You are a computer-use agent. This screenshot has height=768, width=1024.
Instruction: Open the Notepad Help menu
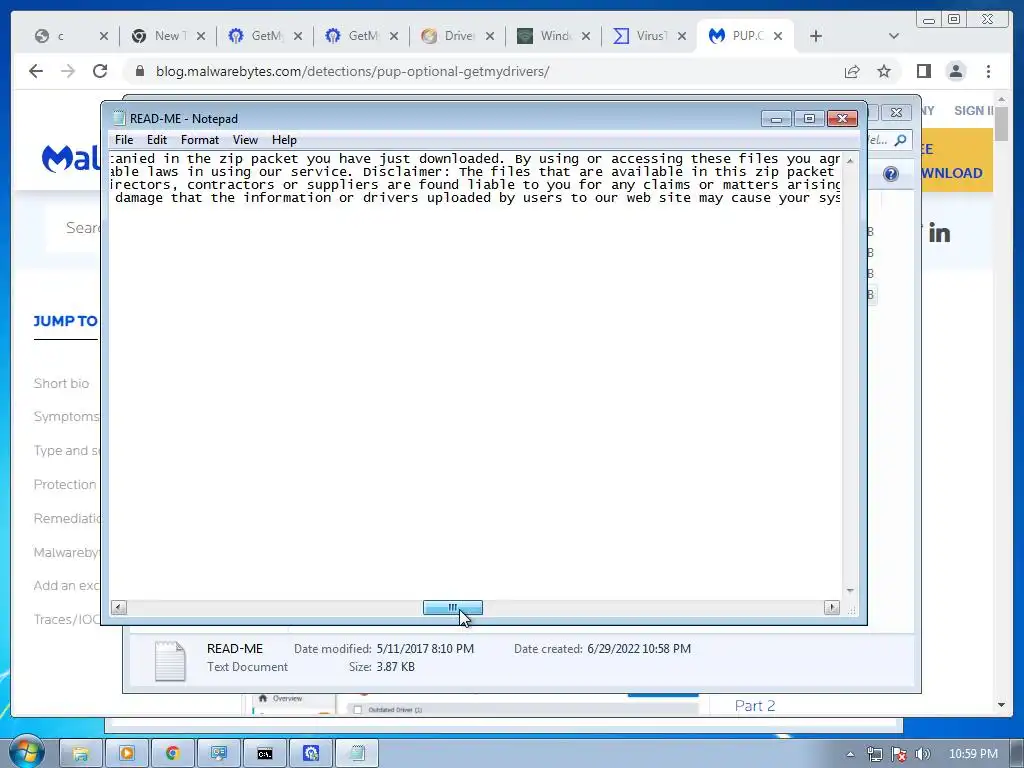284,140
